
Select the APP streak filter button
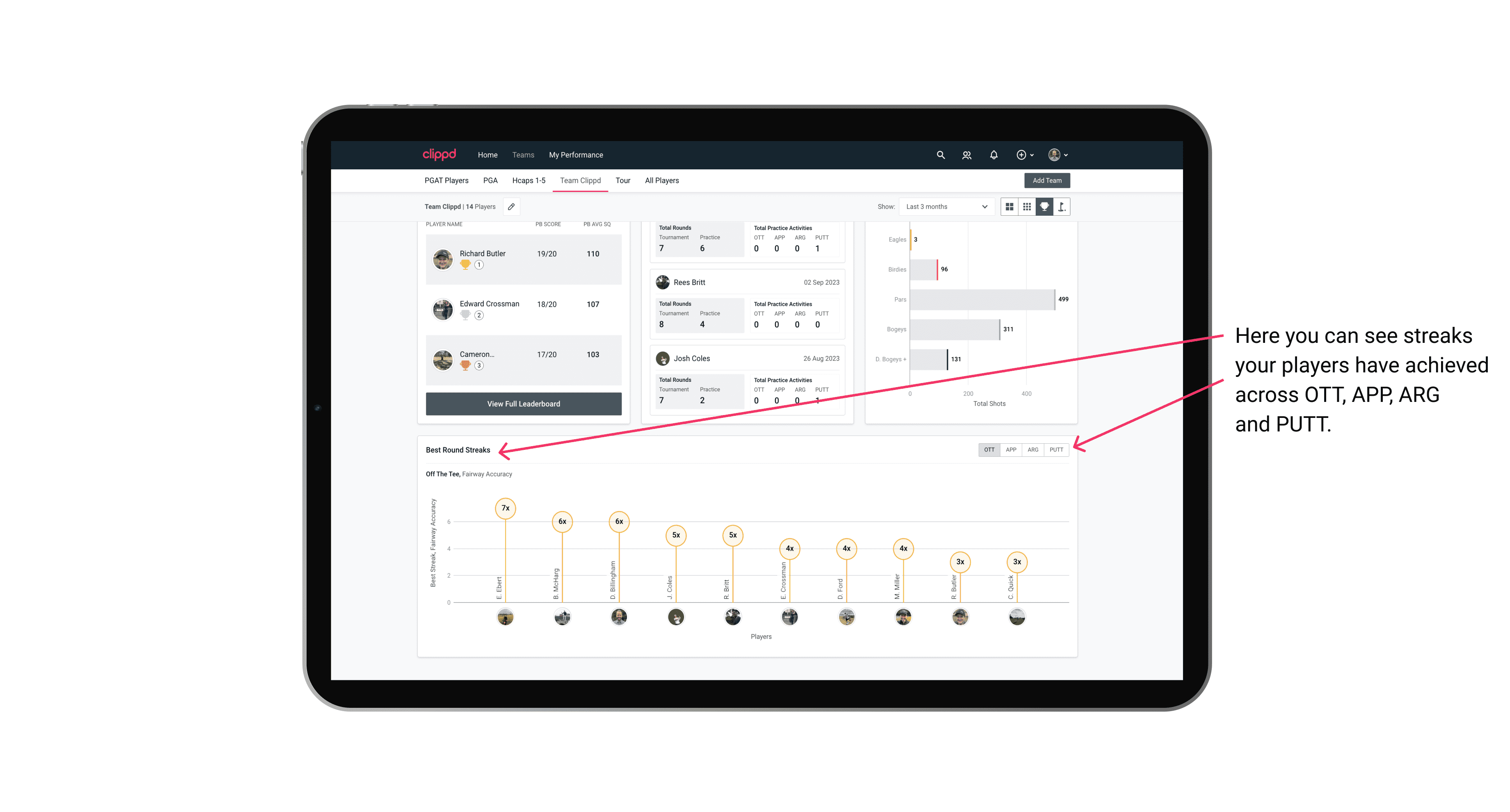pyautogui.click(x=1010, y=449)
